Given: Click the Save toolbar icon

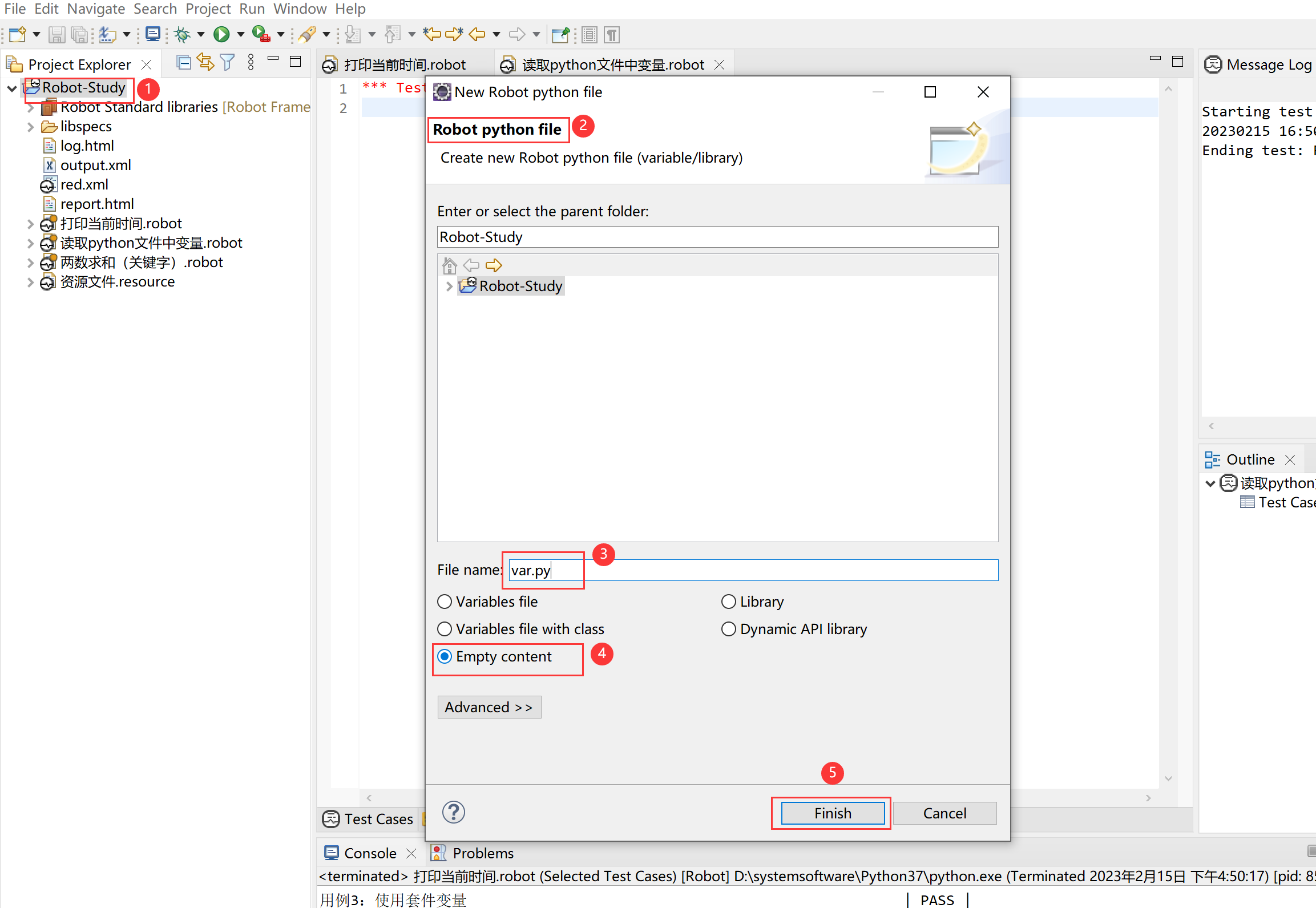Looking at the screenshot, I should tap(56, 35).
